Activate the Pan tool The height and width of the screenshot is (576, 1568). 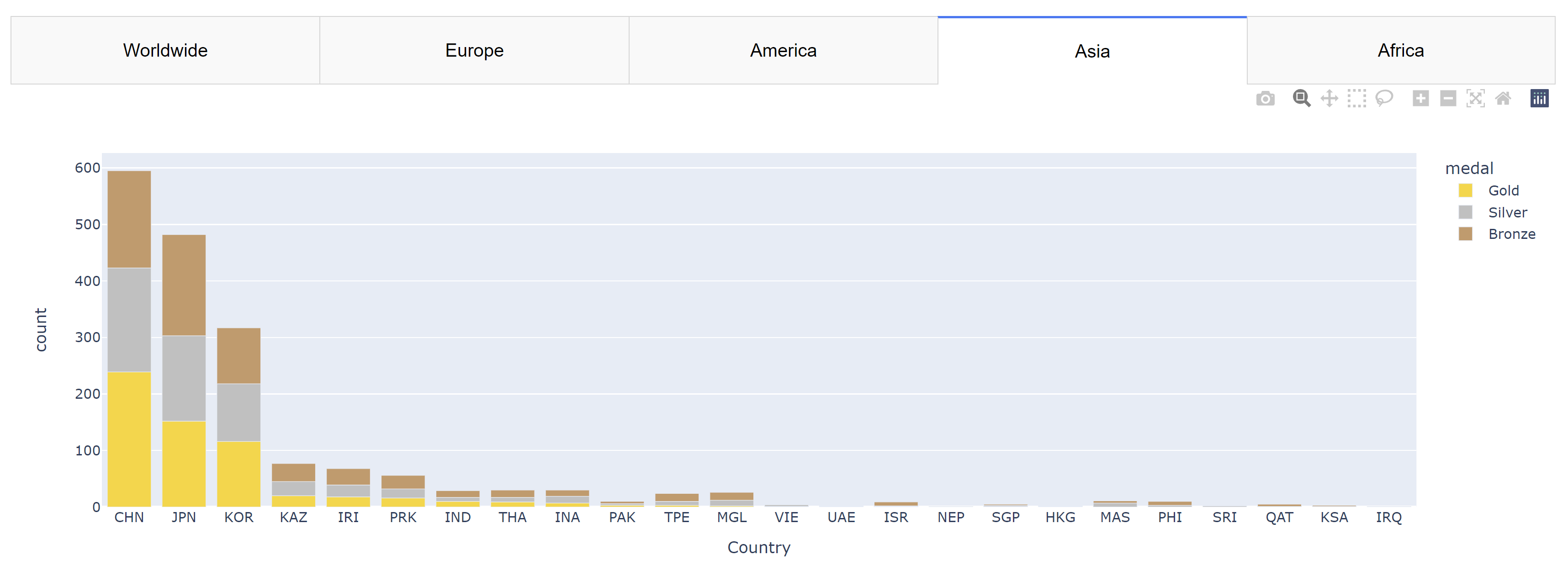[x=1330, y=99]
